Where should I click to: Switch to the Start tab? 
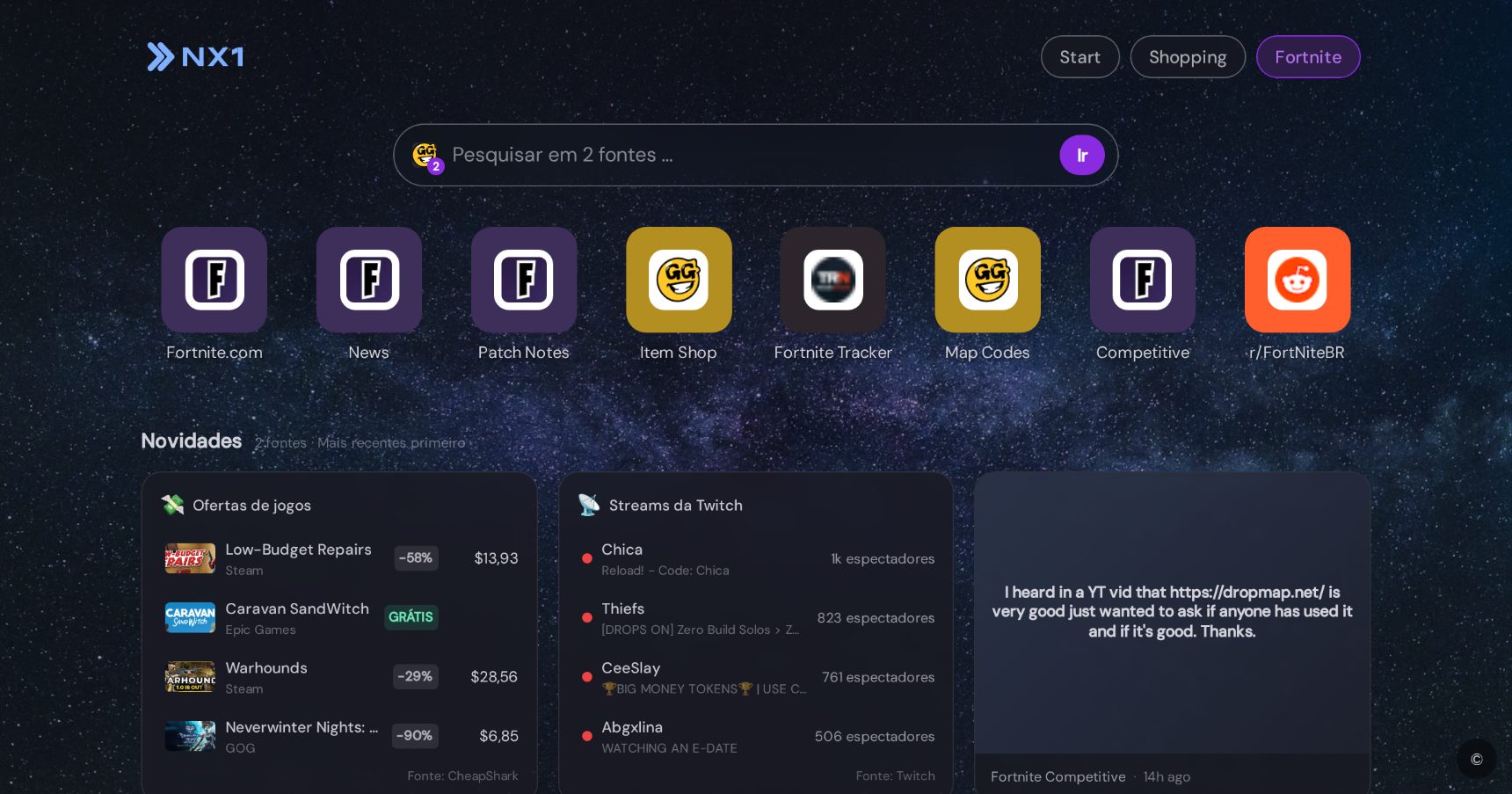(x=1080, y=57)
